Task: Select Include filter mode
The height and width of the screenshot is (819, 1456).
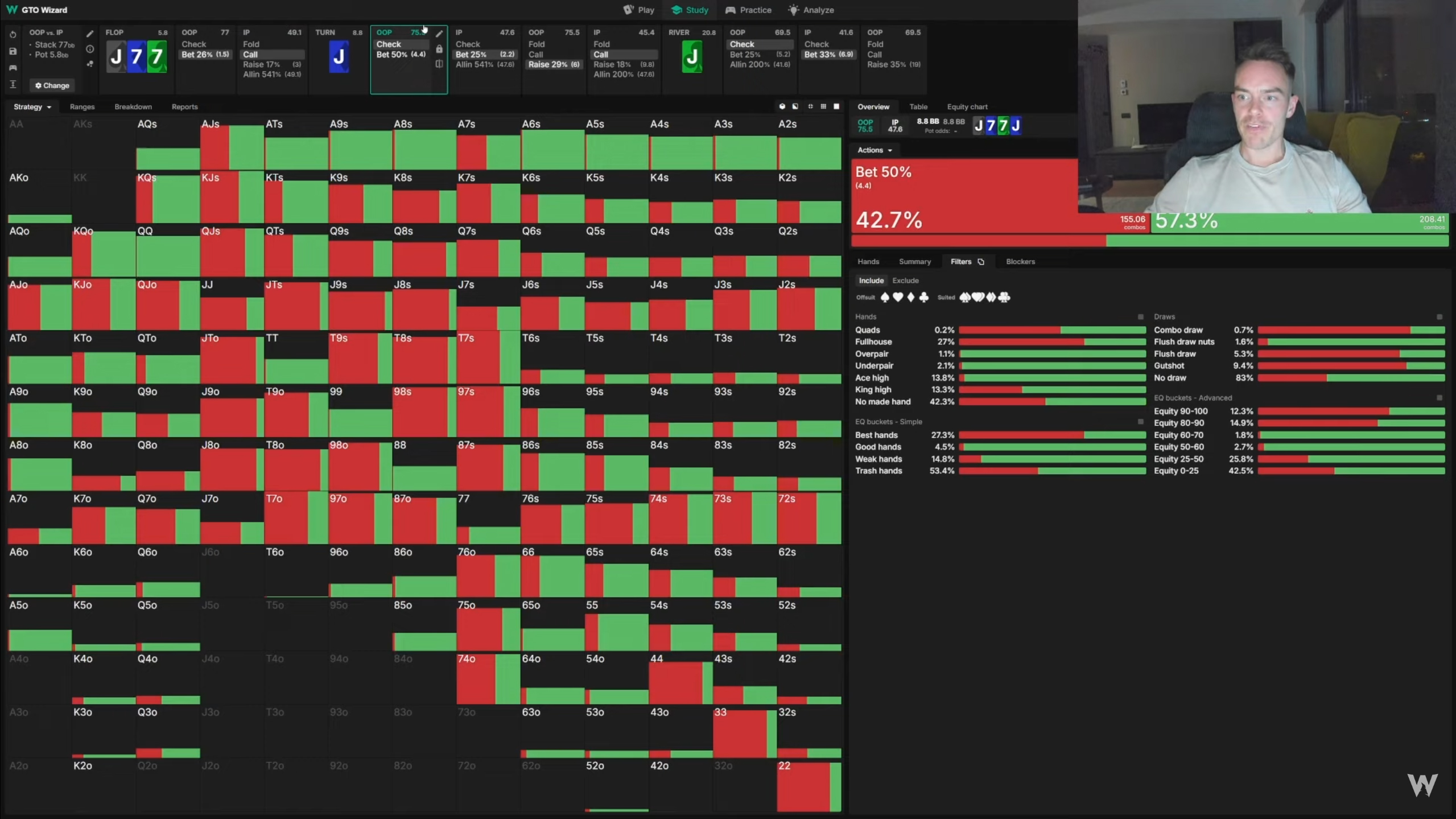Action: tap(871, 281)
